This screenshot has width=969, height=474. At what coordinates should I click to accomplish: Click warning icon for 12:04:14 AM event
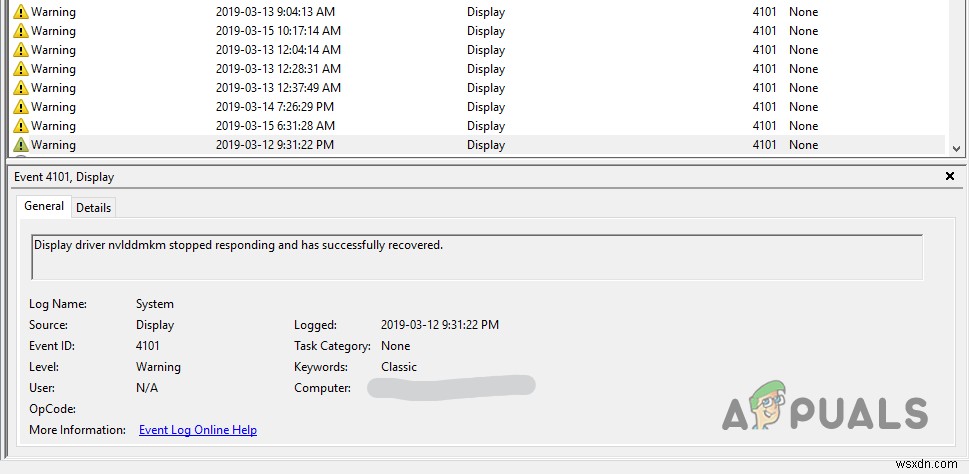[21, 50]
